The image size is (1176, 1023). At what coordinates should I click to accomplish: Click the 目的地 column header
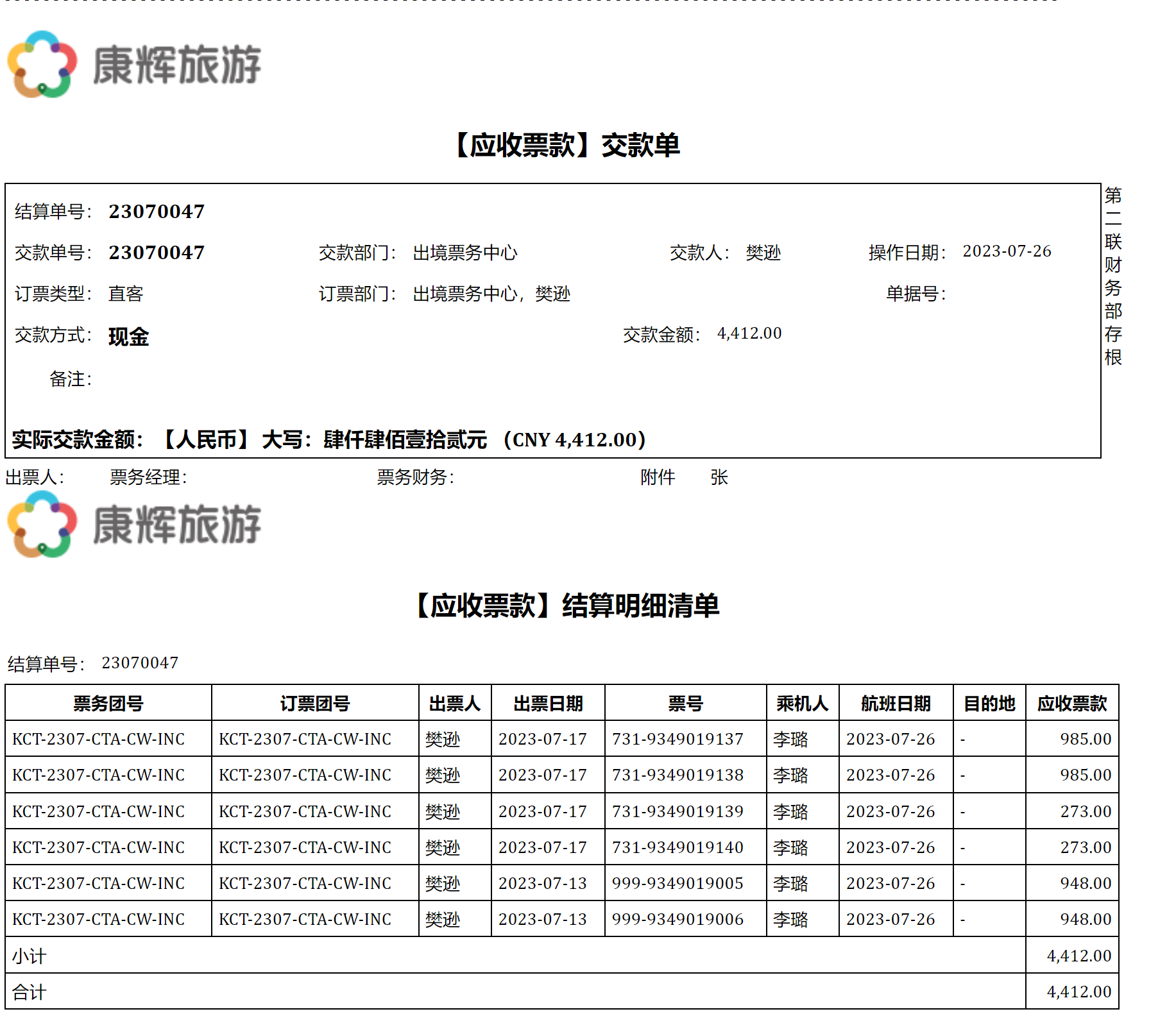[989, 704]
